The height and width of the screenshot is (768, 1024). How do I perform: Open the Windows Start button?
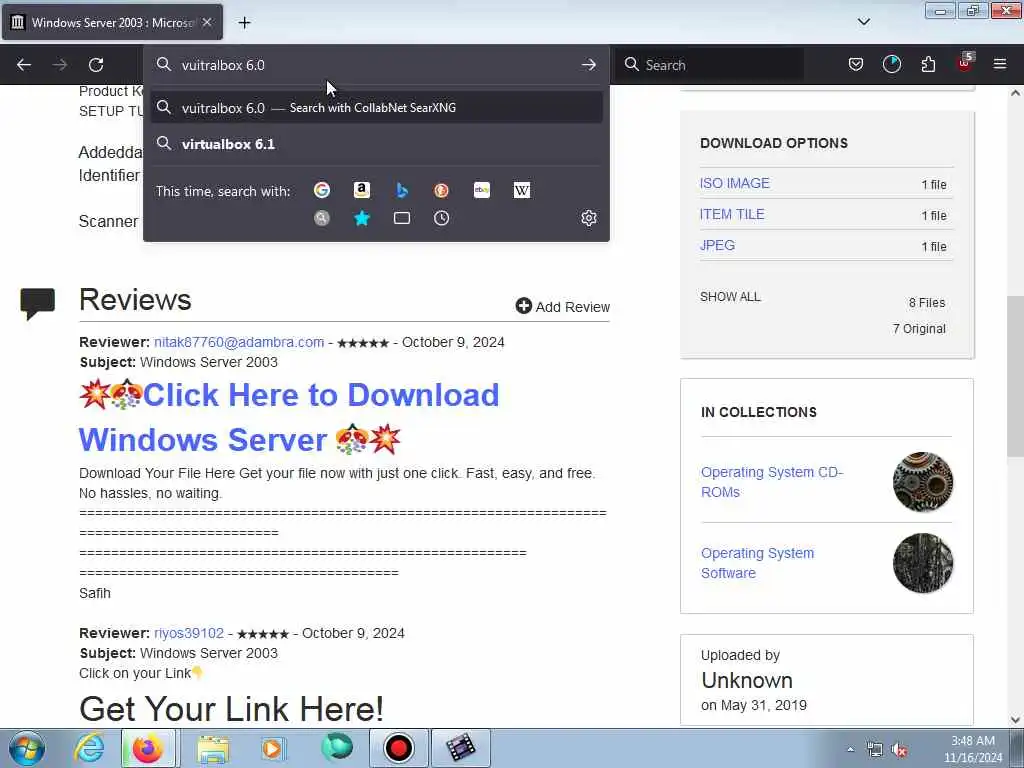[27, 748]
